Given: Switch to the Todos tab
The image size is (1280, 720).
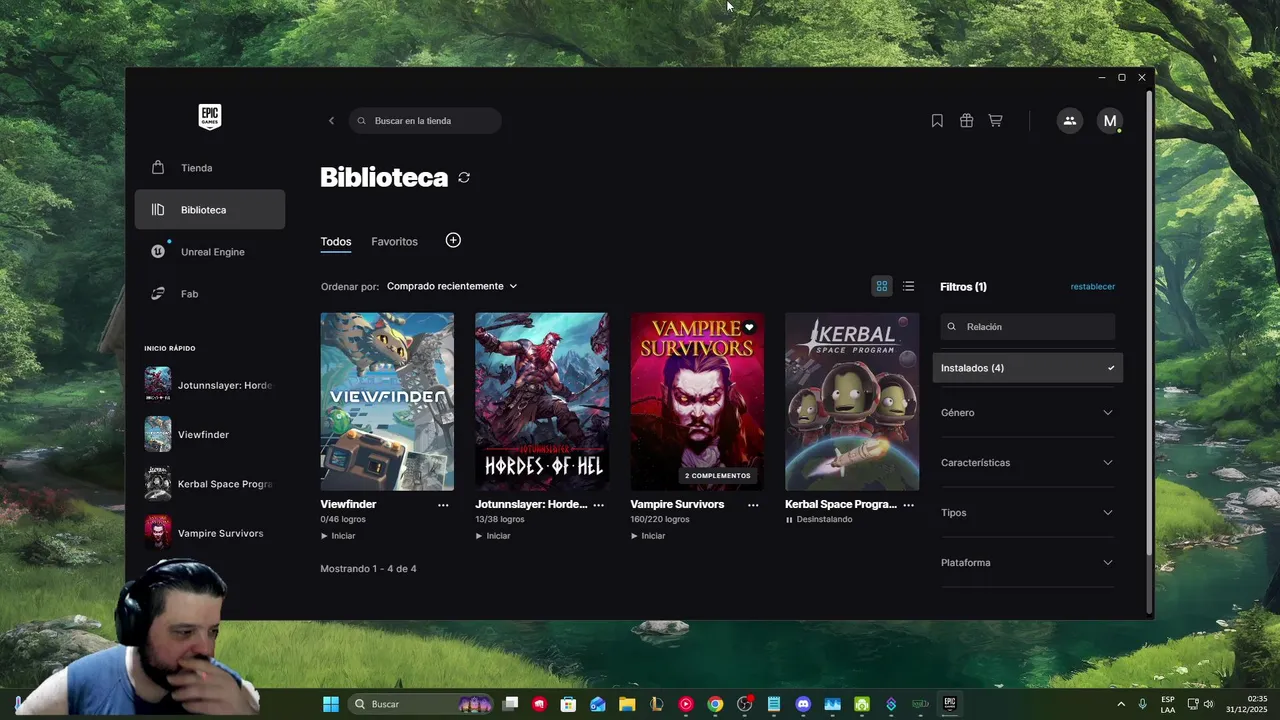Looking at the screenshot, I should 336,242.
